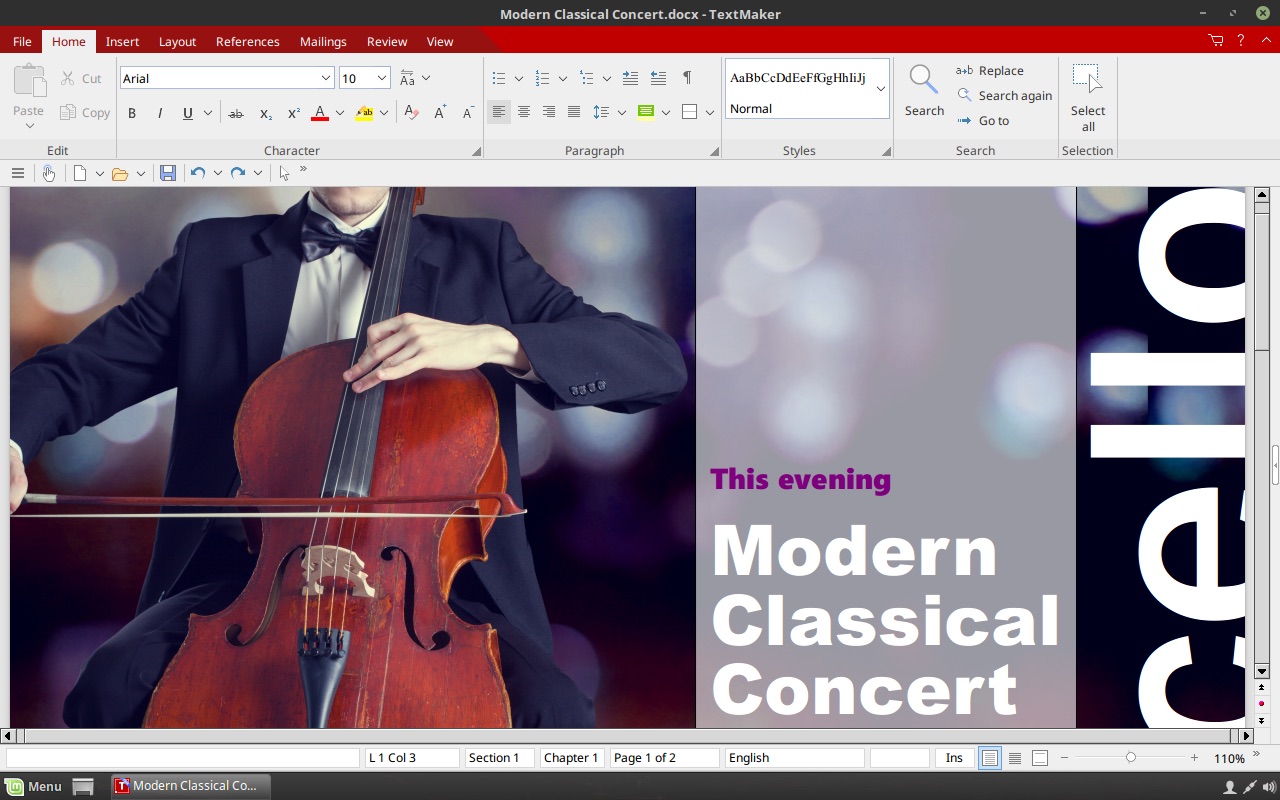This screenshot has width=1280, height=800.
Task: Apply superscript formatting
Action: [x=293, y=113]
